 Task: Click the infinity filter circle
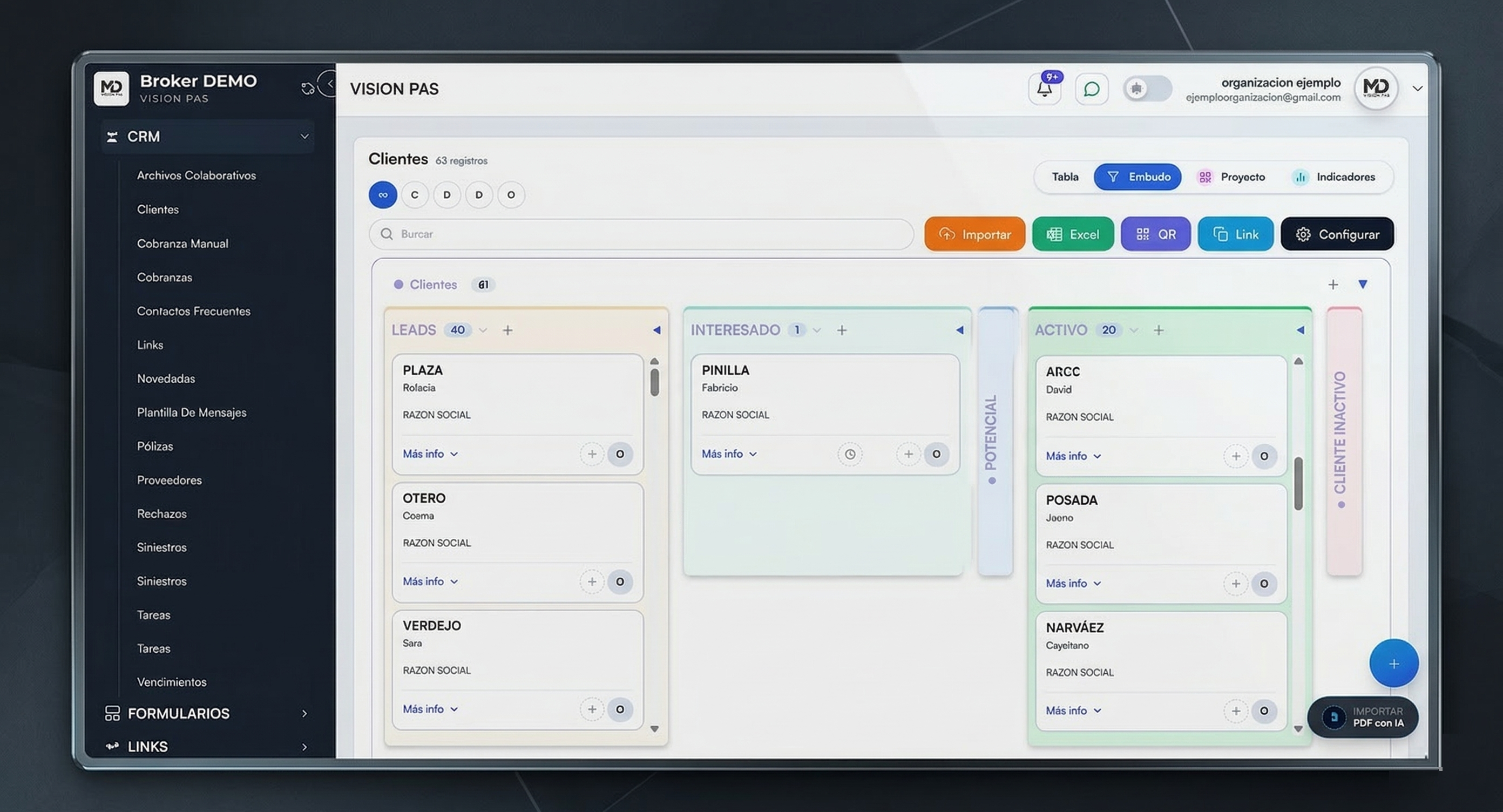point(383,195)
